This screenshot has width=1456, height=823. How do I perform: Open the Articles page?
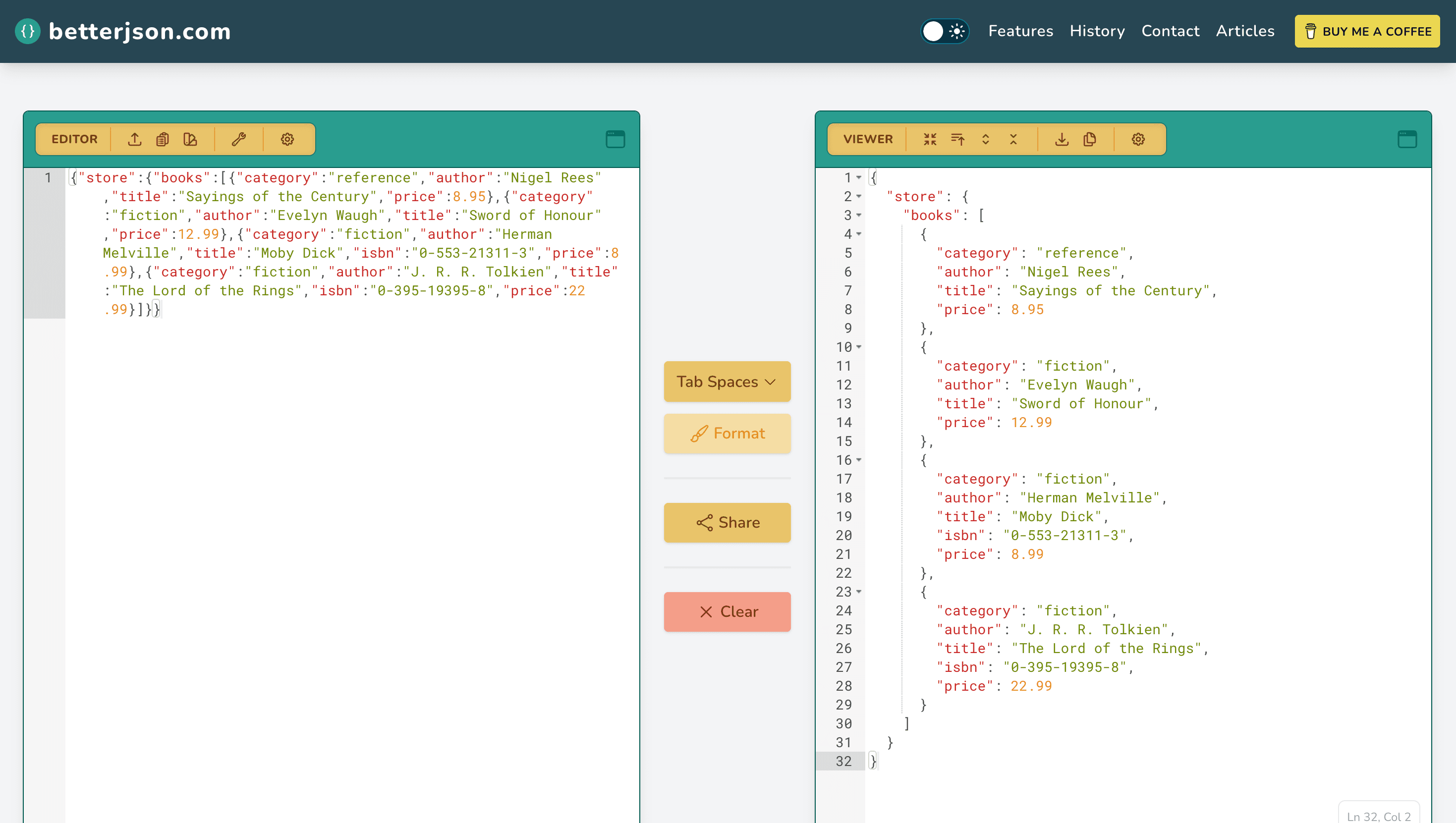click(1244, 31)
